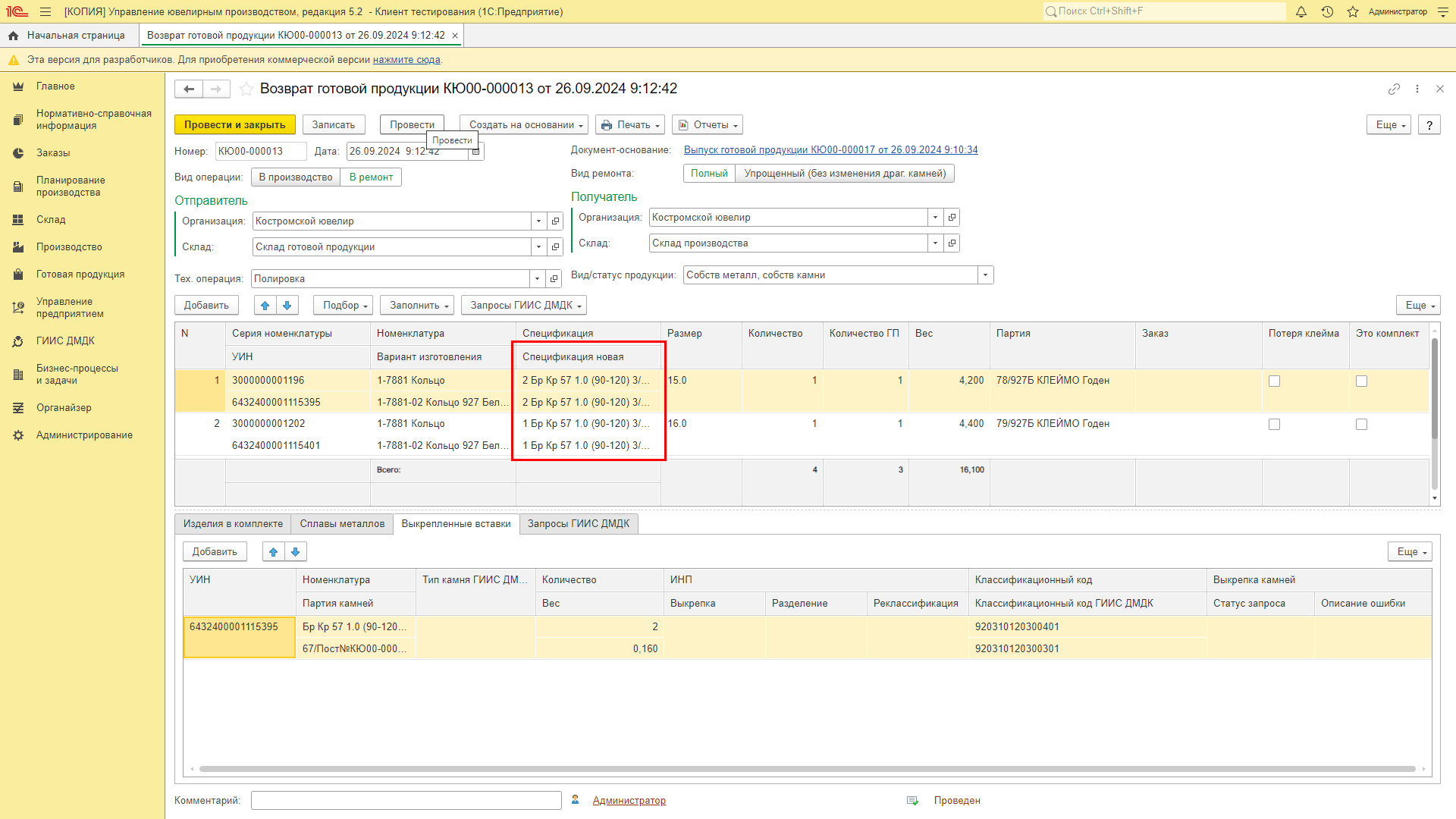1456x819 pixels.
Task: Switch to Сплавы металлов tab
Action: coord(342,524)
